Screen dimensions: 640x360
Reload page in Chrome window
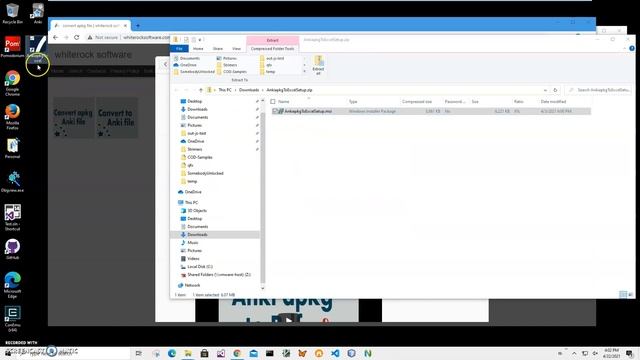pyautogui.click(x=76, y=37)
